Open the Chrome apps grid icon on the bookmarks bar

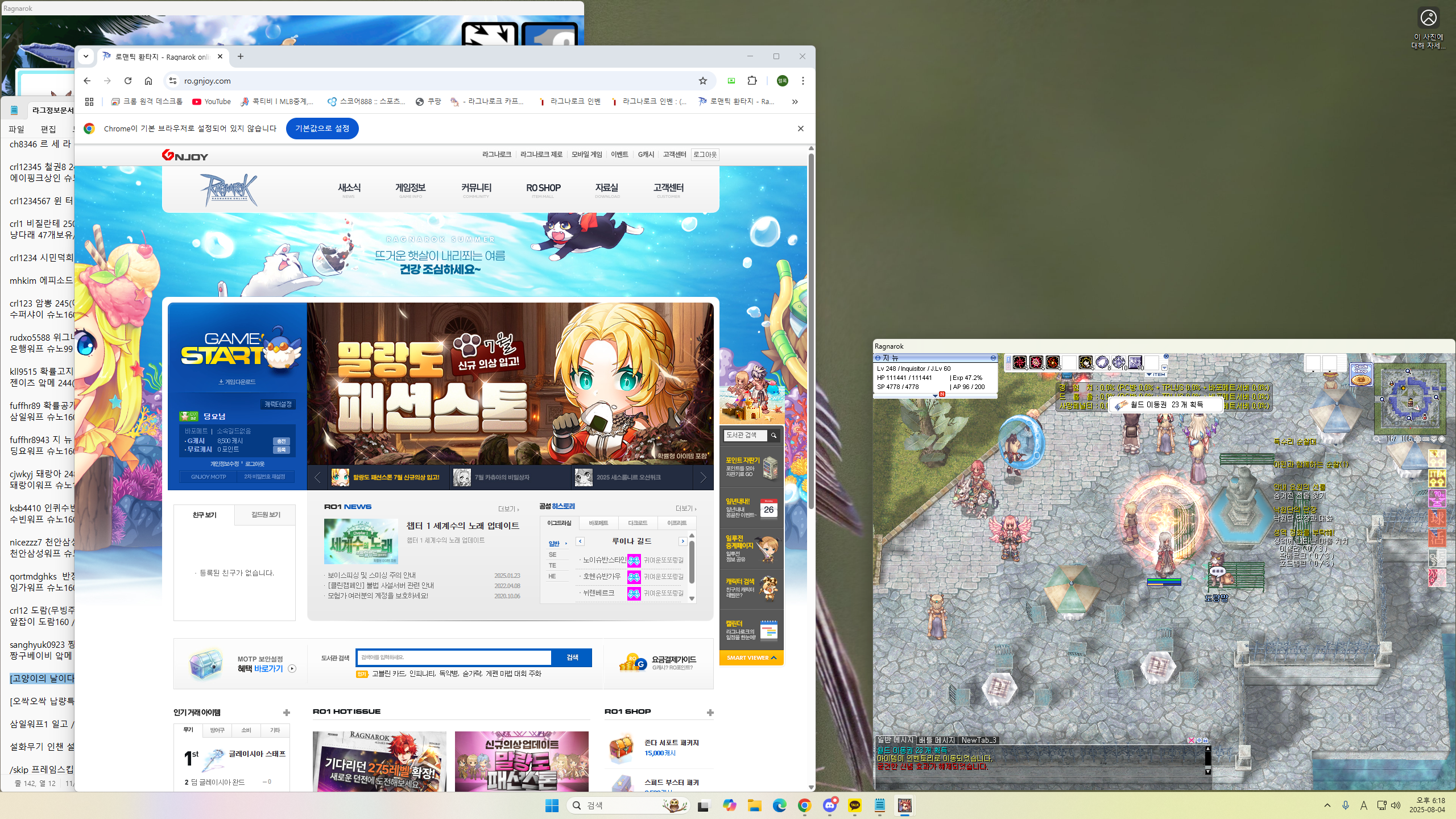pos(89,101)
